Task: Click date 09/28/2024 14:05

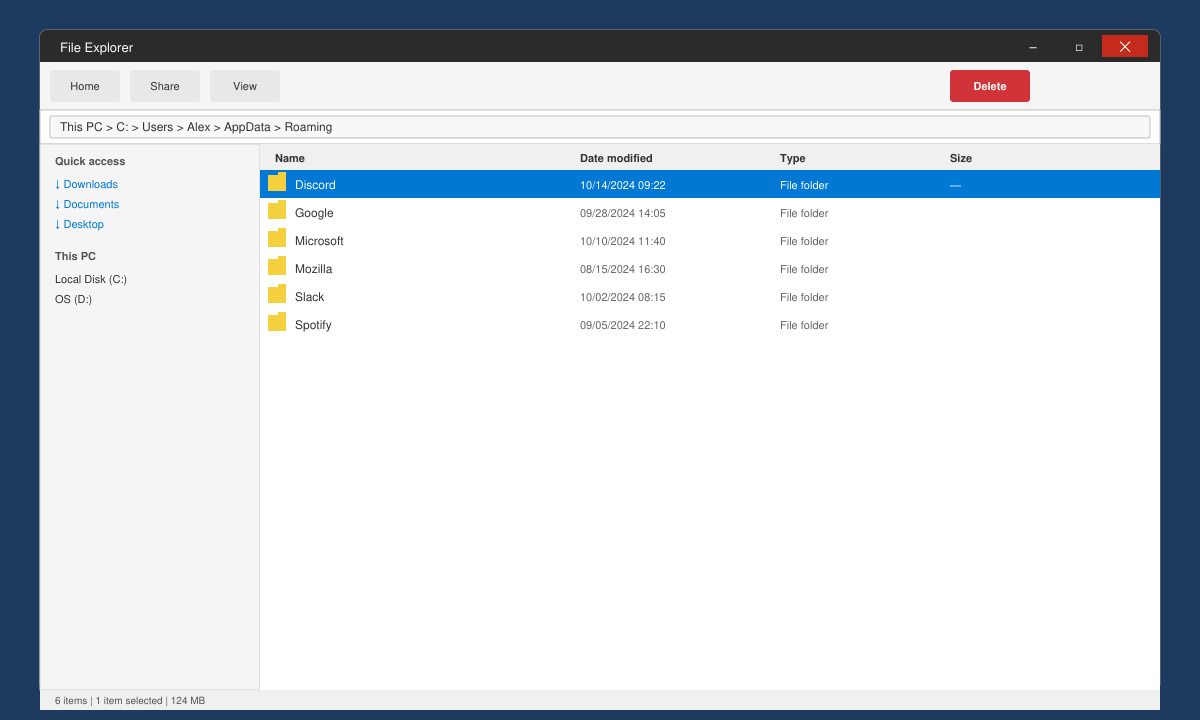Action: [x=623, y=213]
